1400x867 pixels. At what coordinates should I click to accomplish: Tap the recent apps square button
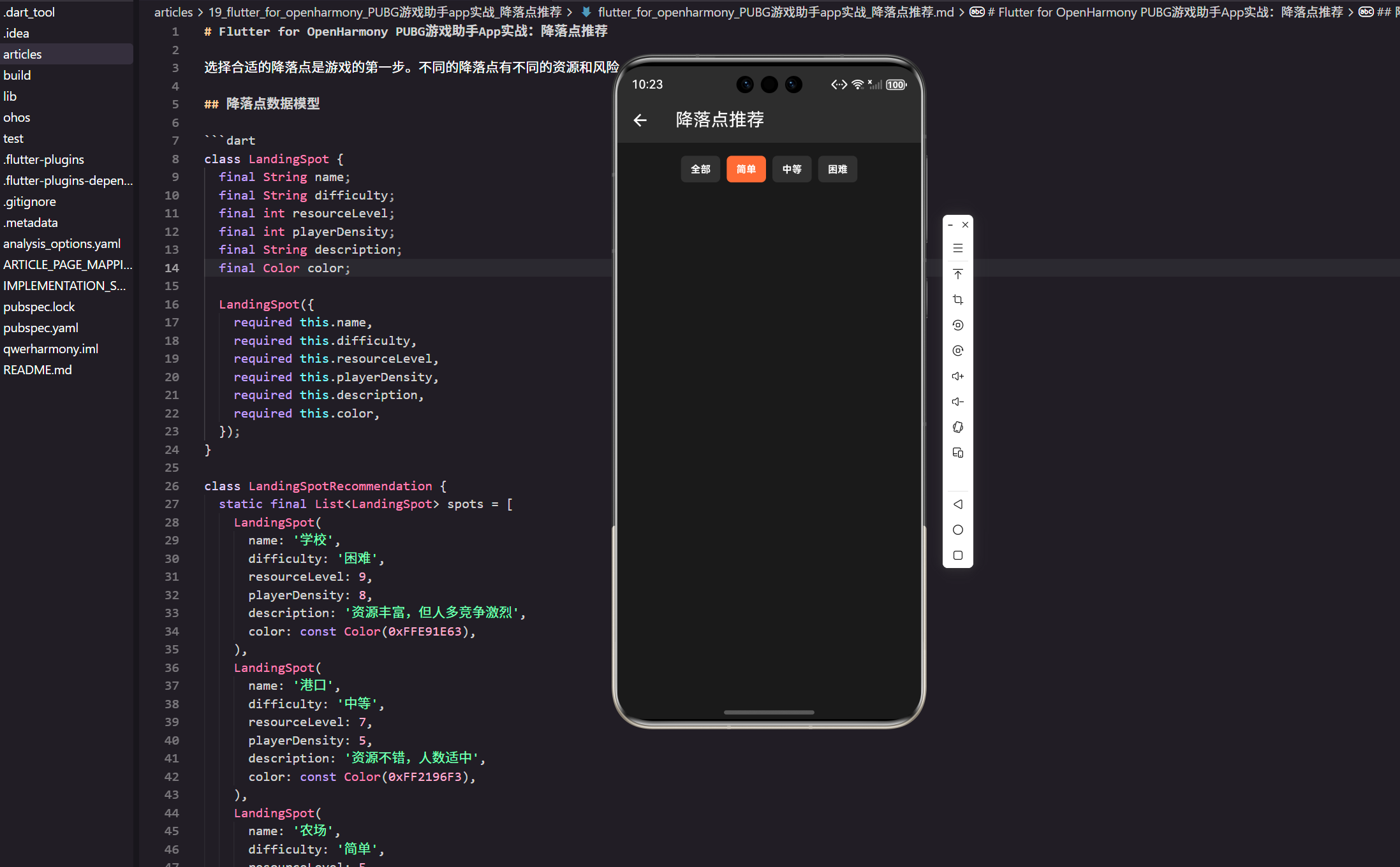(957, 555)
